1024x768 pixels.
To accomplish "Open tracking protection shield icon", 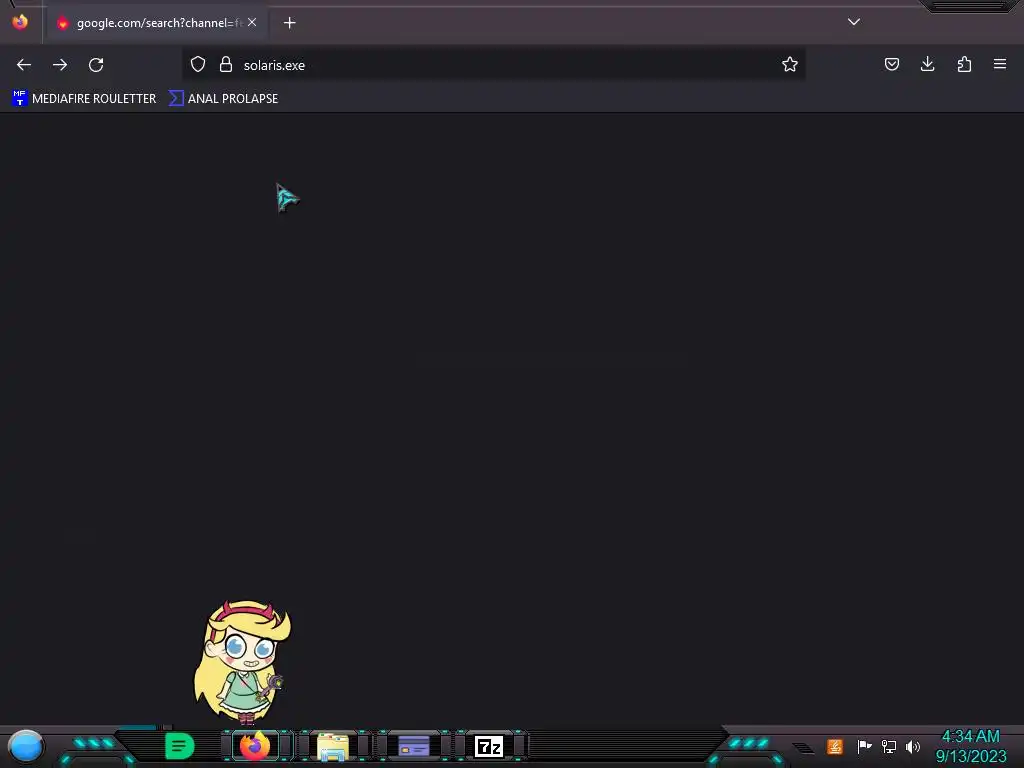I will pos(198,64).
